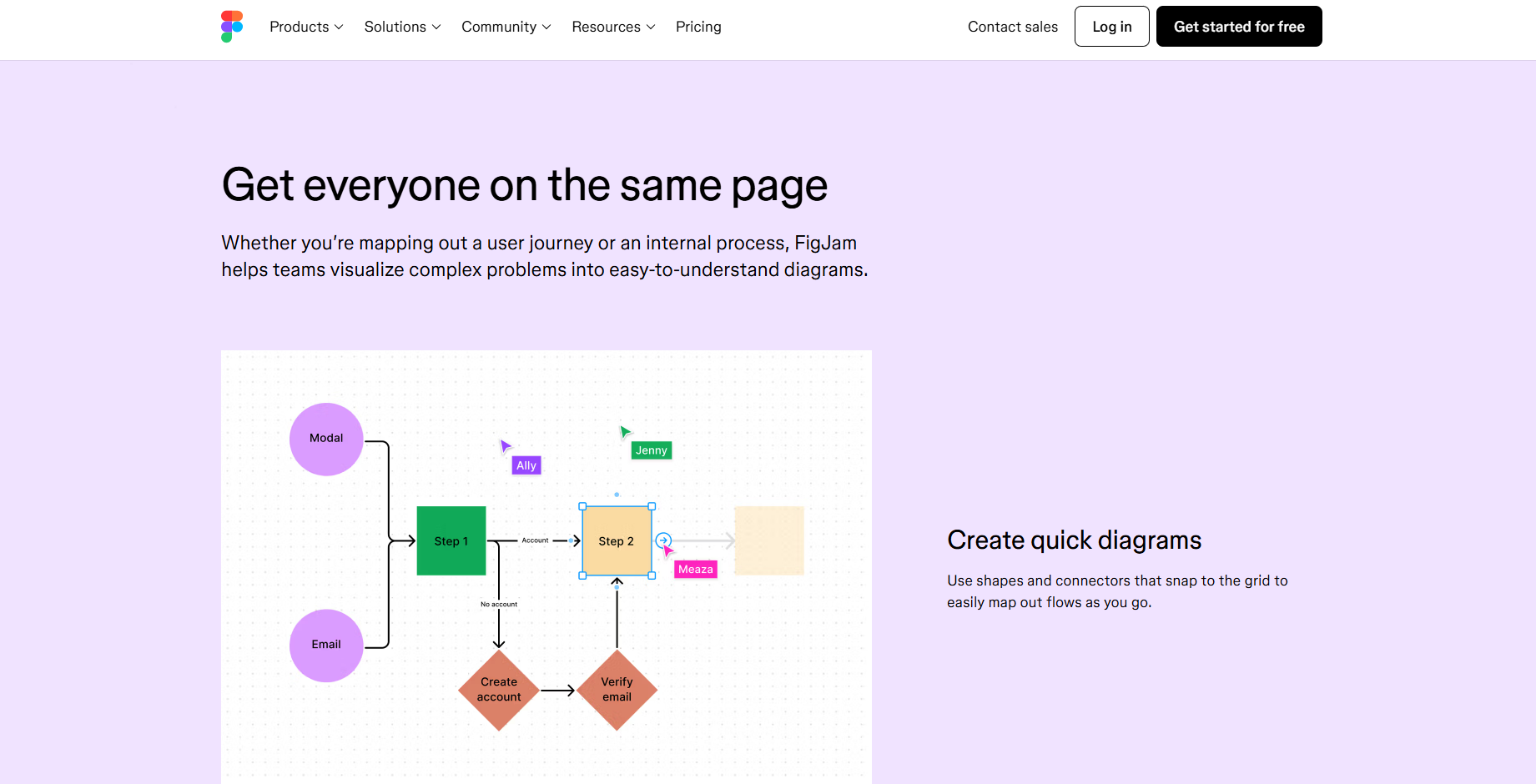Click 'Get everyone on the same page' heading

[524, 185]
